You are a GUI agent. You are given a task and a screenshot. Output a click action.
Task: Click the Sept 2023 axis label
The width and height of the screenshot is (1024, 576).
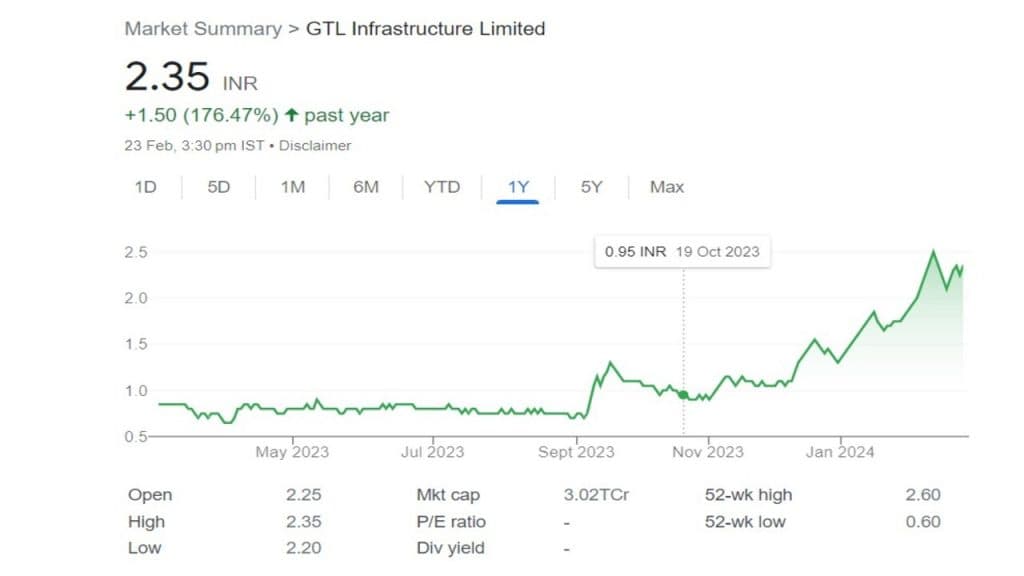tap(575, 452)
